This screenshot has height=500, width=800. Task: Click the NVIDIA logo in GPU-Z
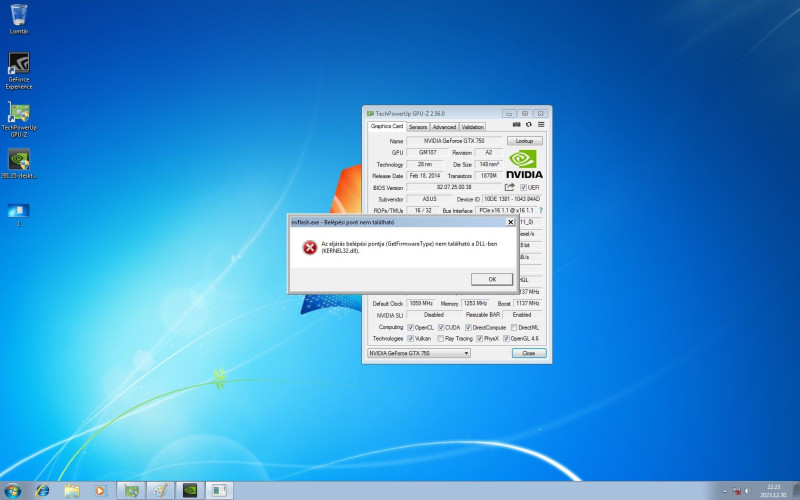tap(524, 164)
